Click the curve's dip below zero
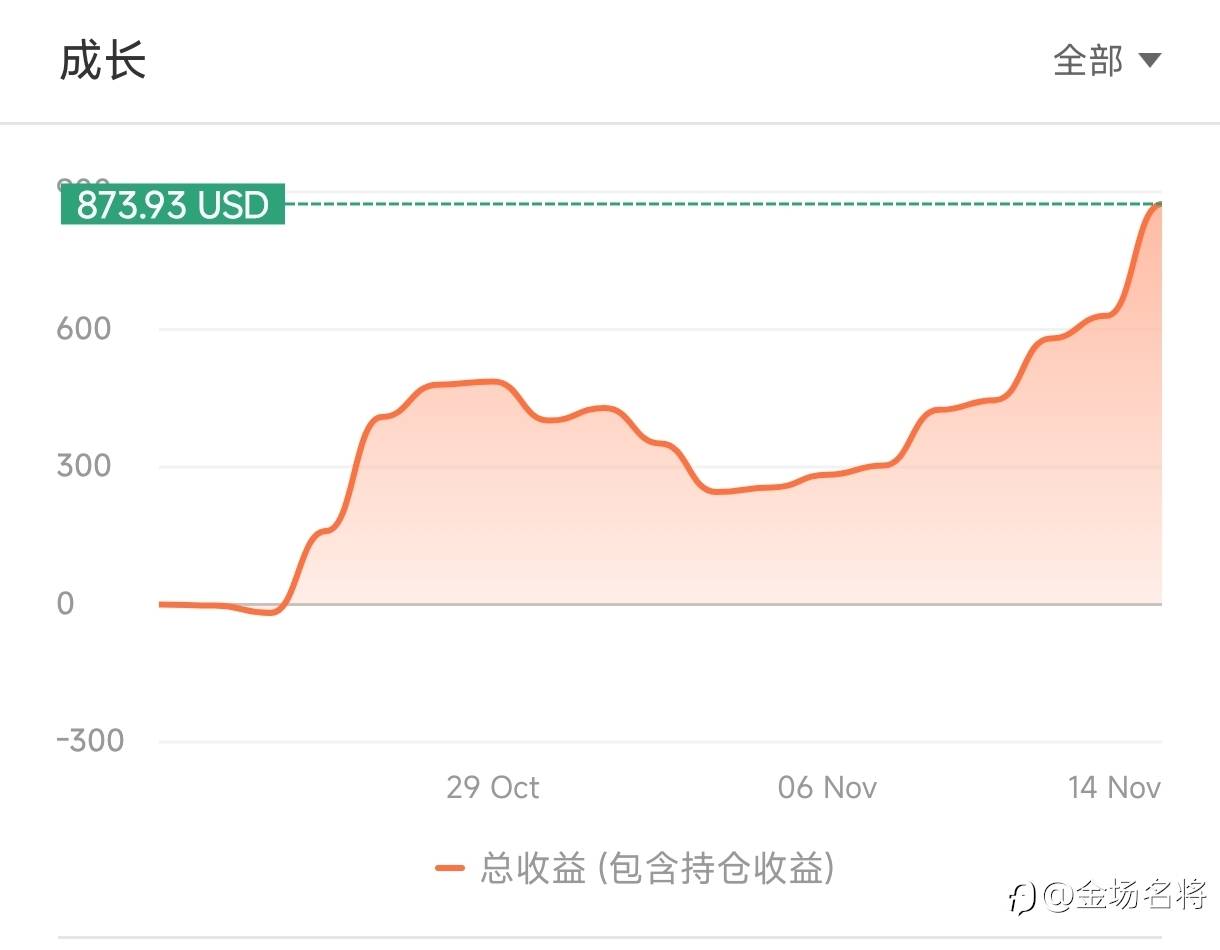 coord(268,612)
